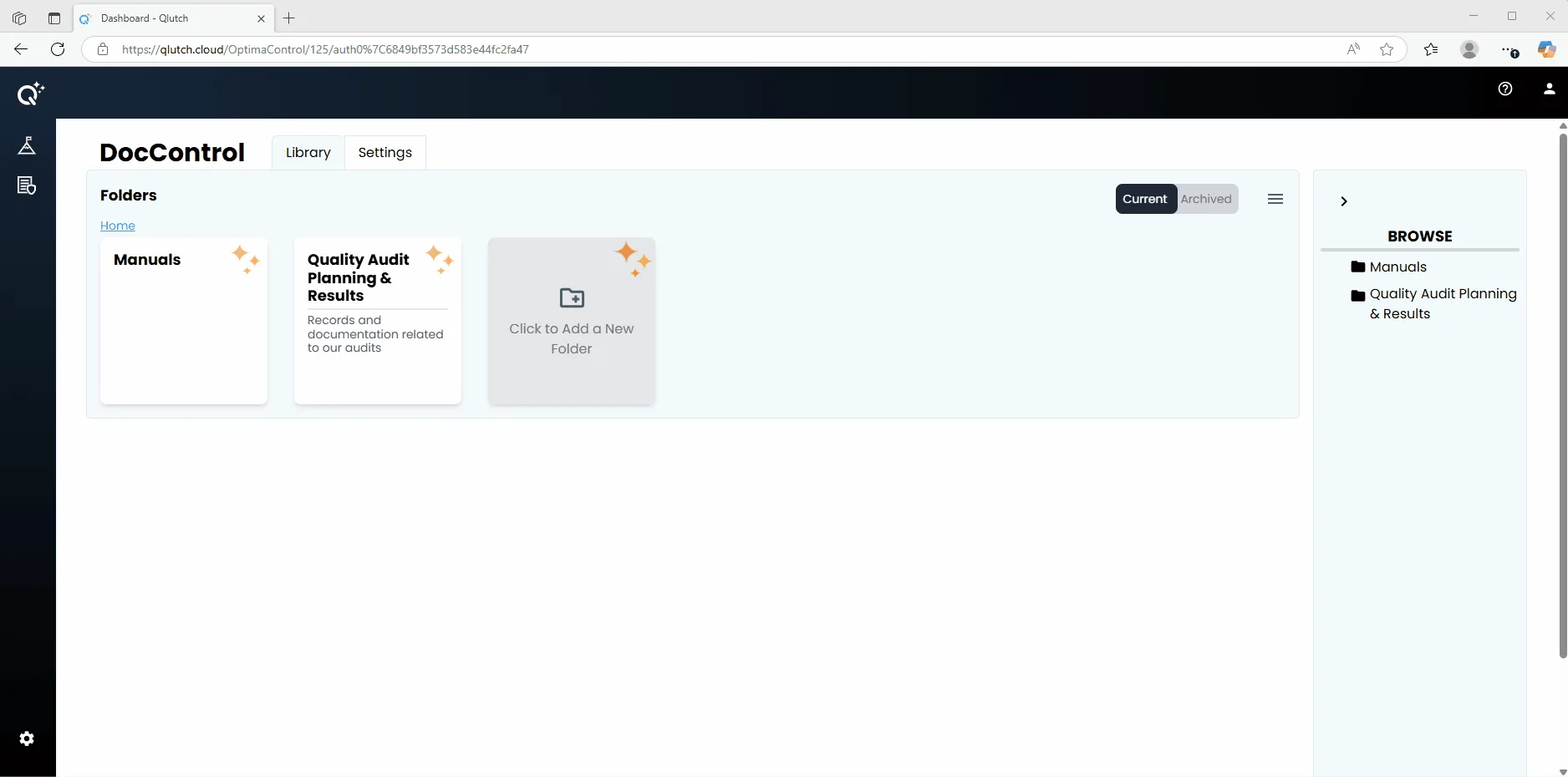Click the Qlutch logo icon
Viewport: 1568px width, 777px height.
pyautogui.click(x=30, y=94)
